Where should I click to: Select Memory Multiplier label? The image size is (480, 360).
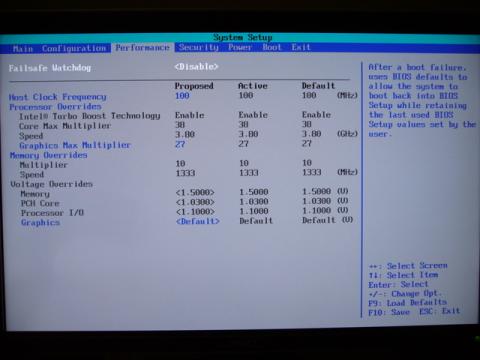(x=44, y=165)
